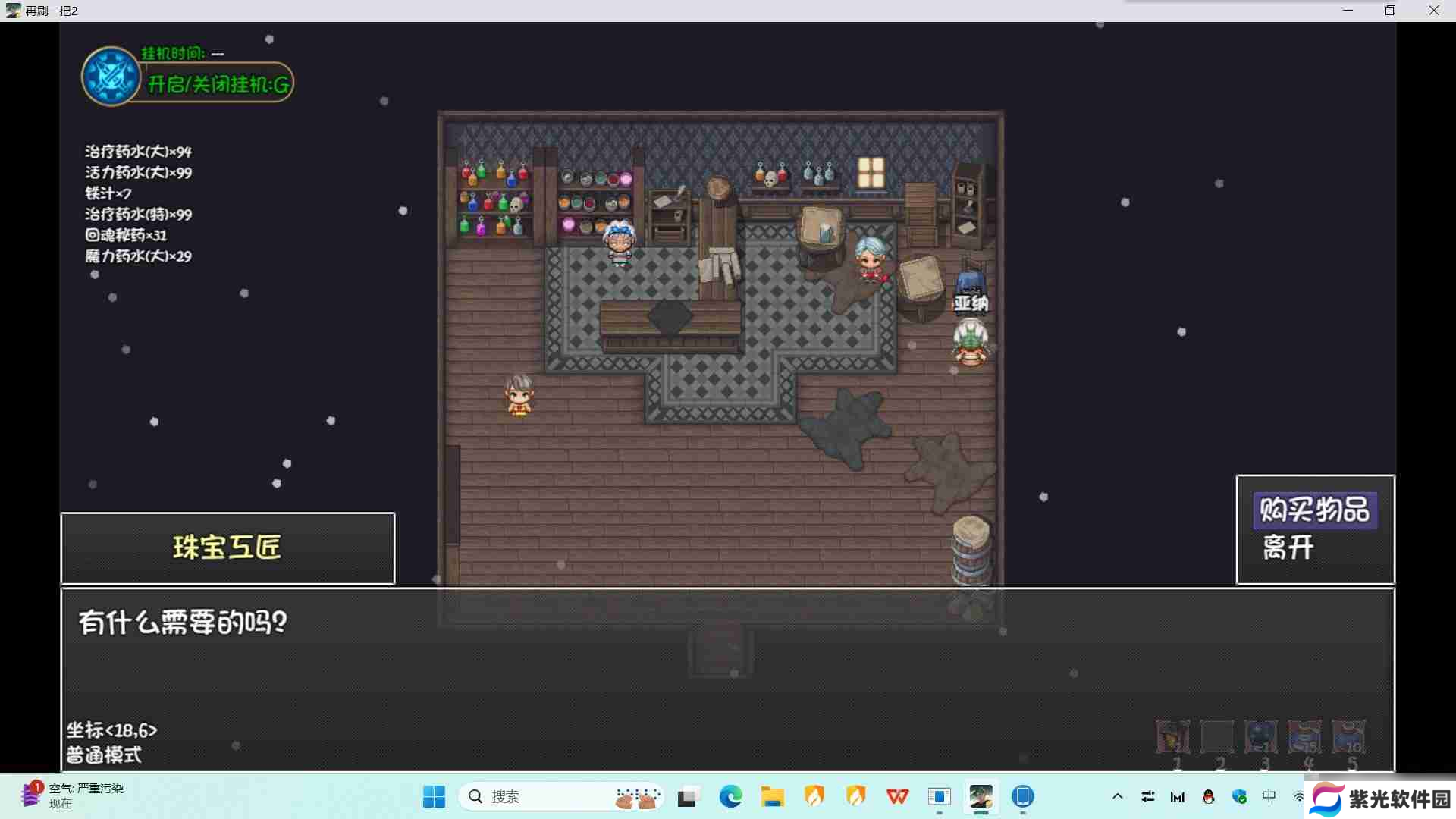
Task: Click the white-haired NPC below 亚纳
Action: (971, 343)
